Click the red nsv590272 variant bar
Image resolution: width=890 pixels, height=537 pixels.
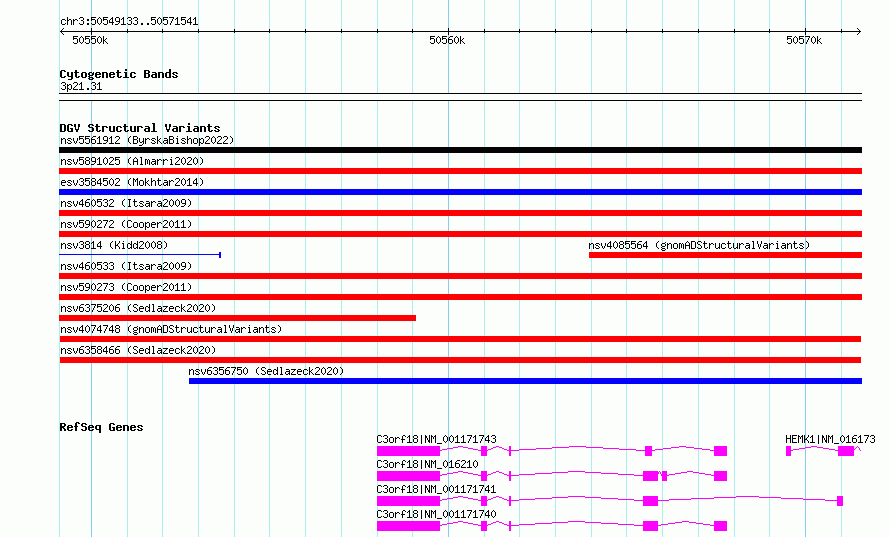460,234
